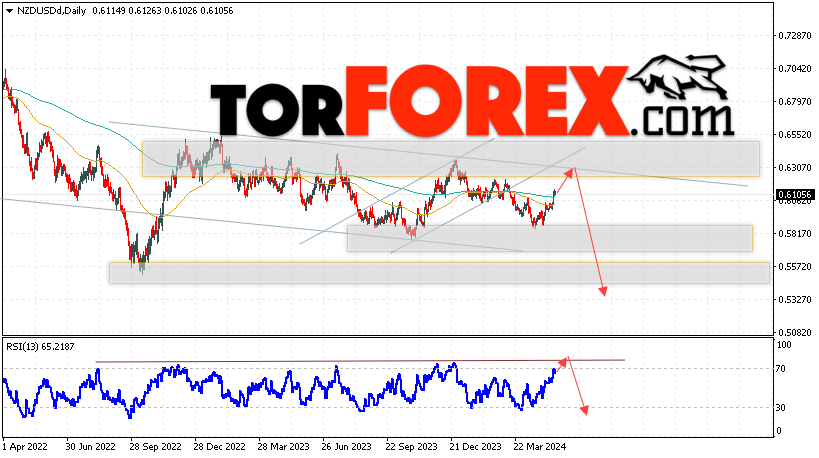This screenshot has height=458, width=819.
Task: Click date label 28 Sep 2022
Action: click(155, 447)
